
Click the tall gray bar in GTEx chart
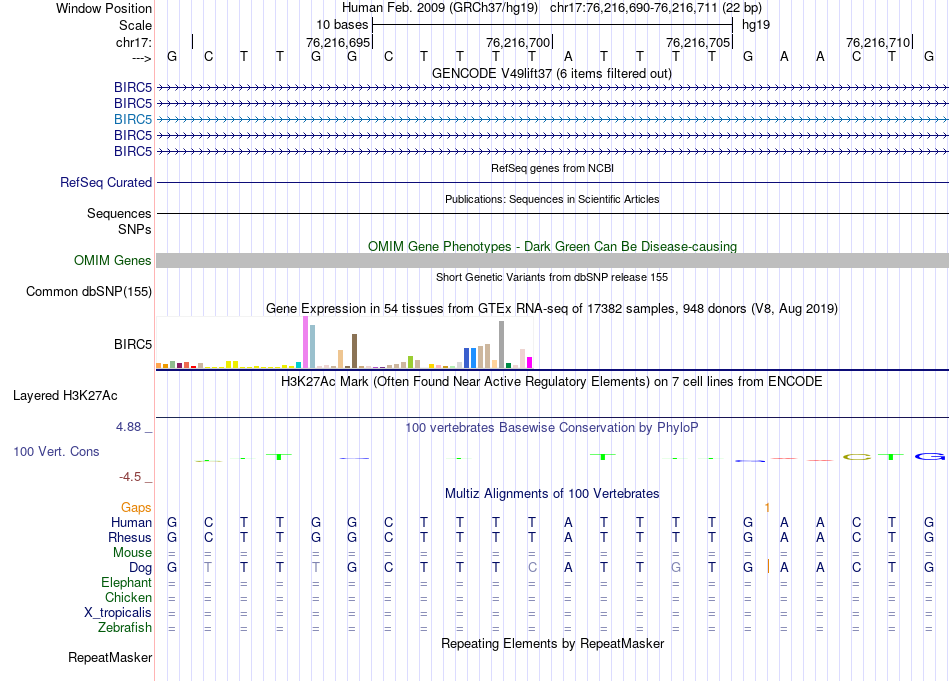click(502, 345)
